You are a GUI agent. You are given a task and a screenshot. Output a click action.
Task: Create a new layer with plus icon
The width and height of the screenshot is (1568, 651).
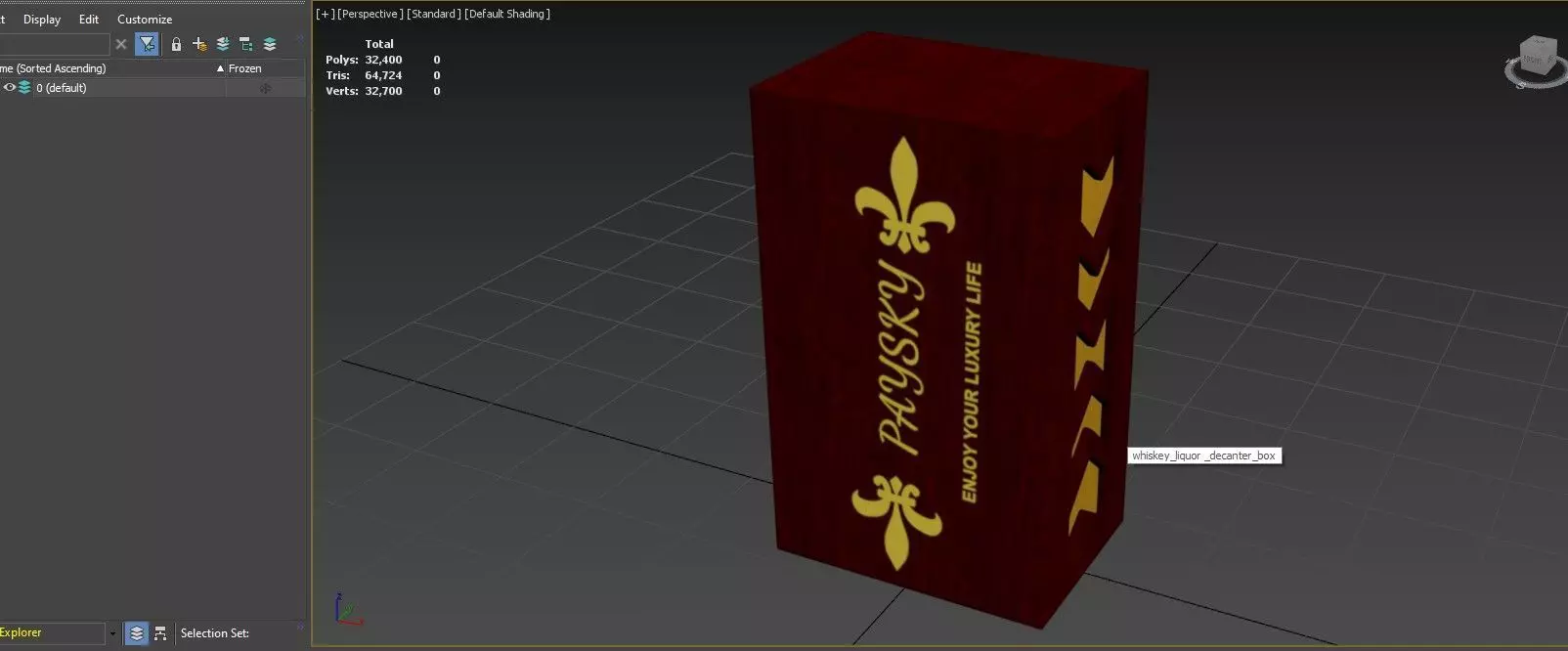(x=199, y=44)
